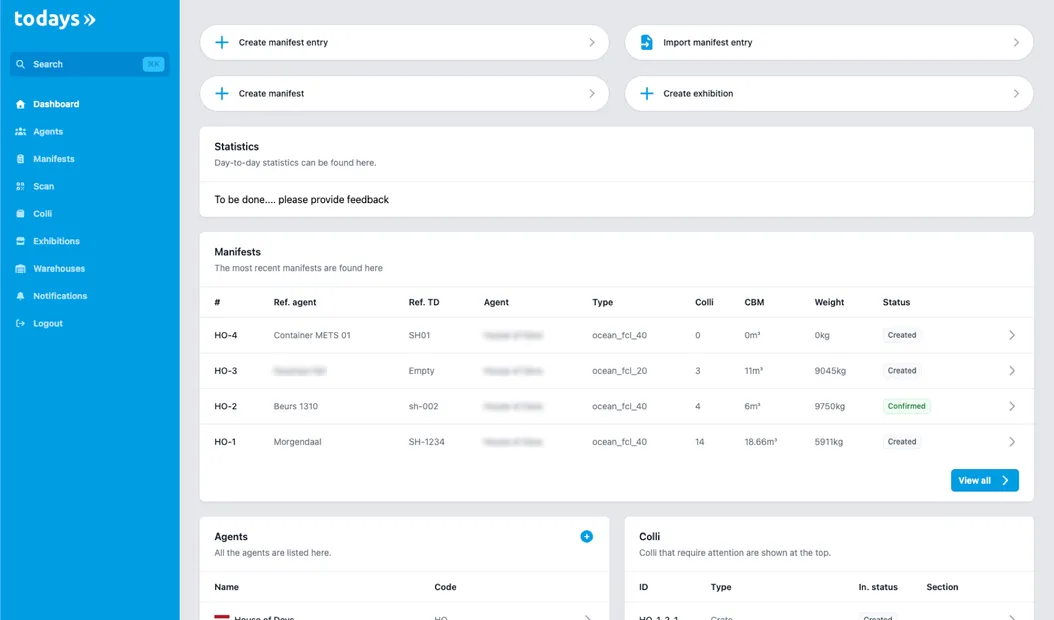The height and width of the screenshot is (620, 1054).
Task: Click manifest ID HO-3
Action: coord(226,371)
